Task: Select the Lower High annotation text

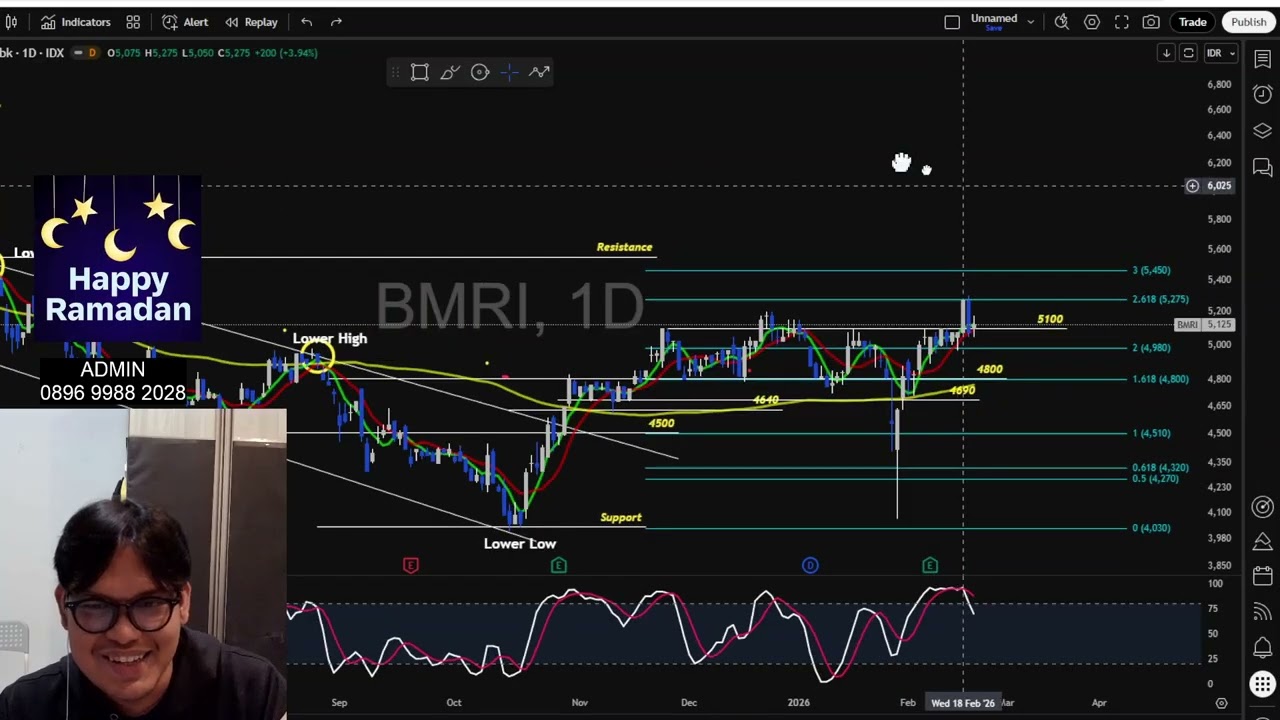Action: 330,338
